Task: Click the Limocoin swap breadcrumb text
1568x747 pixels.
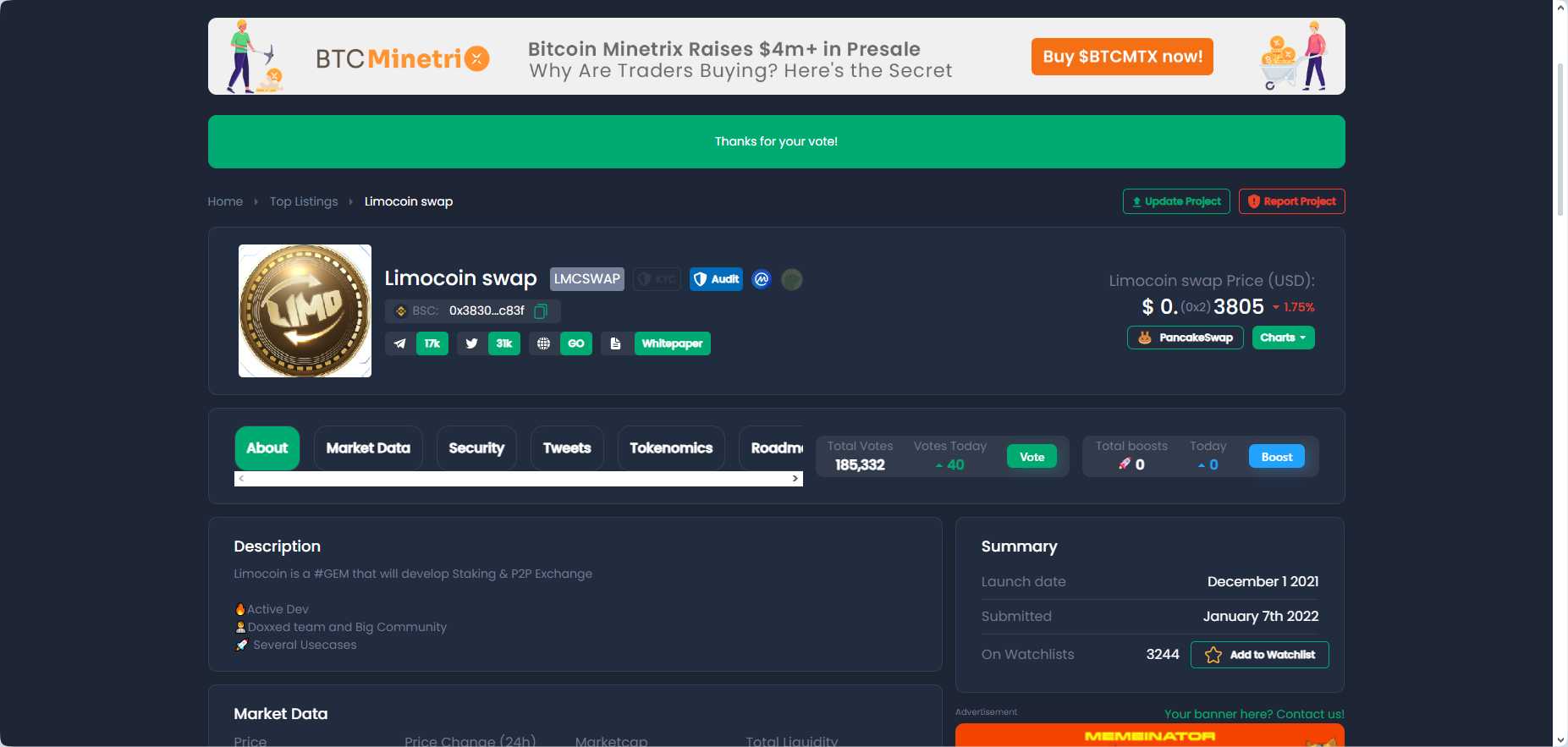Action: (409, 201)
